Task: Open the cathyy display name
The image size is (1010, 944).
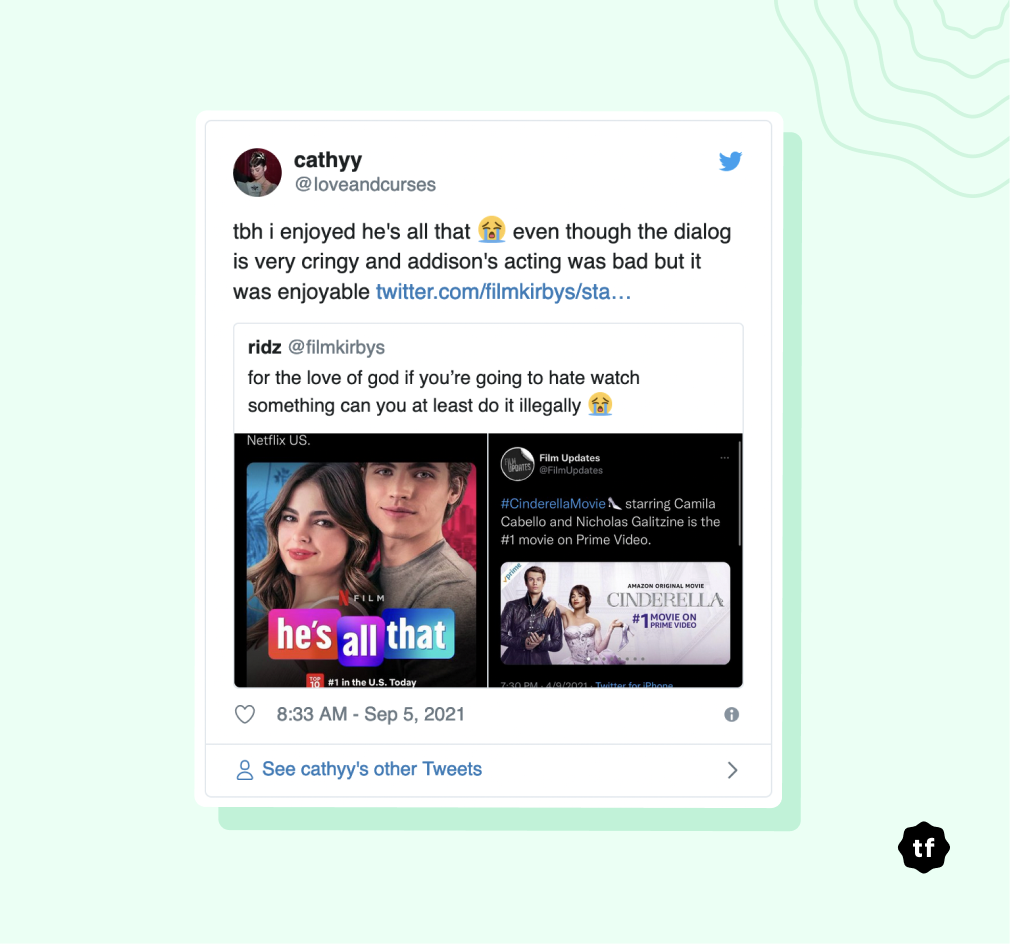Action: [x=328, y=159]
